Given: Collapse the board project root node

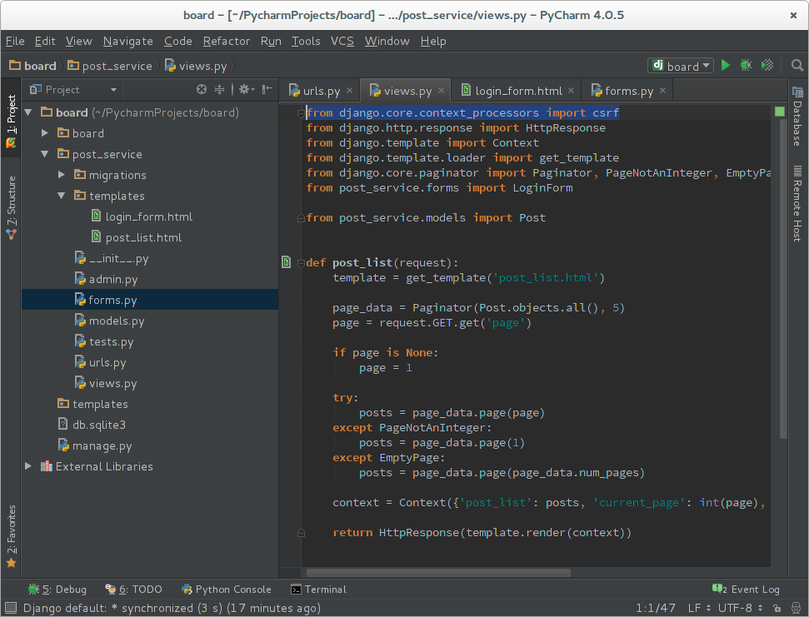Looking at the screenshot, I should pyautogui.click(x=28, y=112).
